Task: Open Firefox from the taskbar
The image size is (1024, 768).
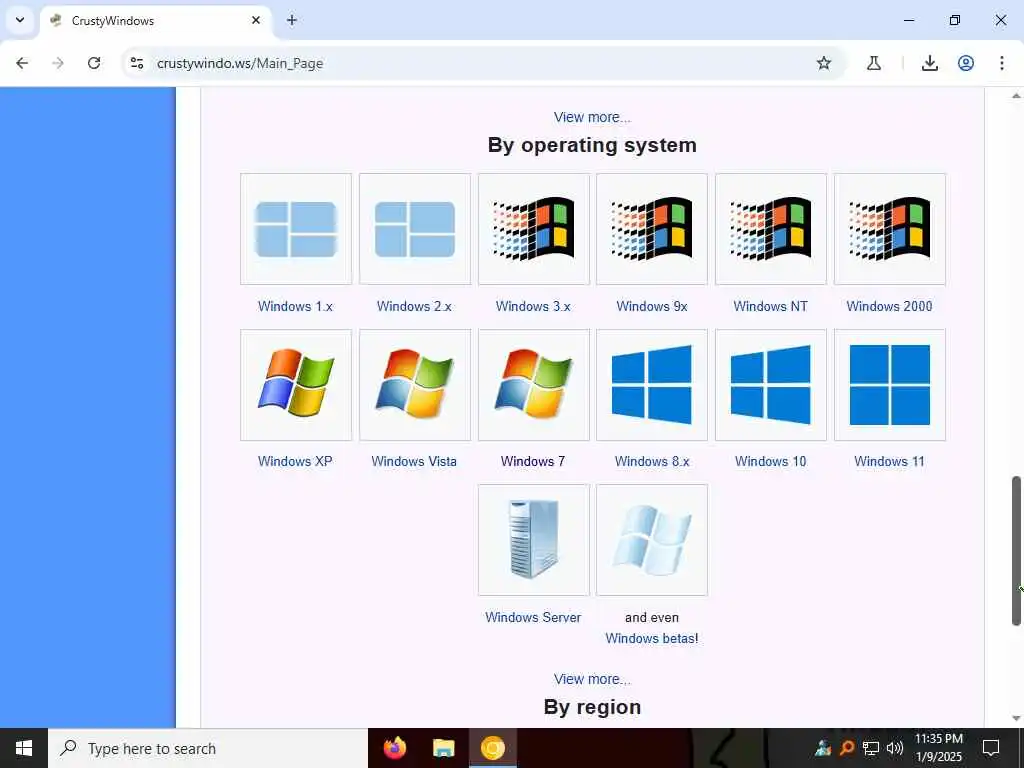Action: (394, 748)
